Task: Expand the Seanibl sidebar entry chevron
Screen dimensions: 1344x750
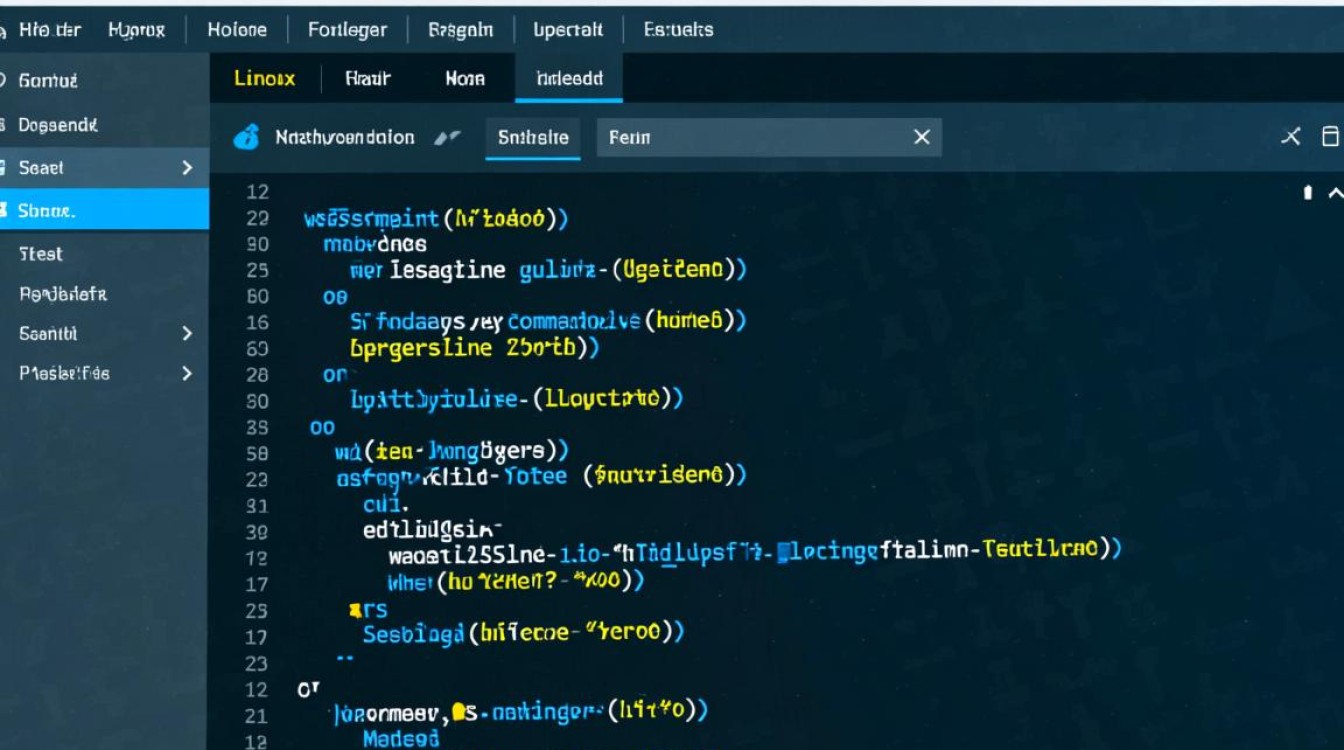Action: (x=187, y=333)
